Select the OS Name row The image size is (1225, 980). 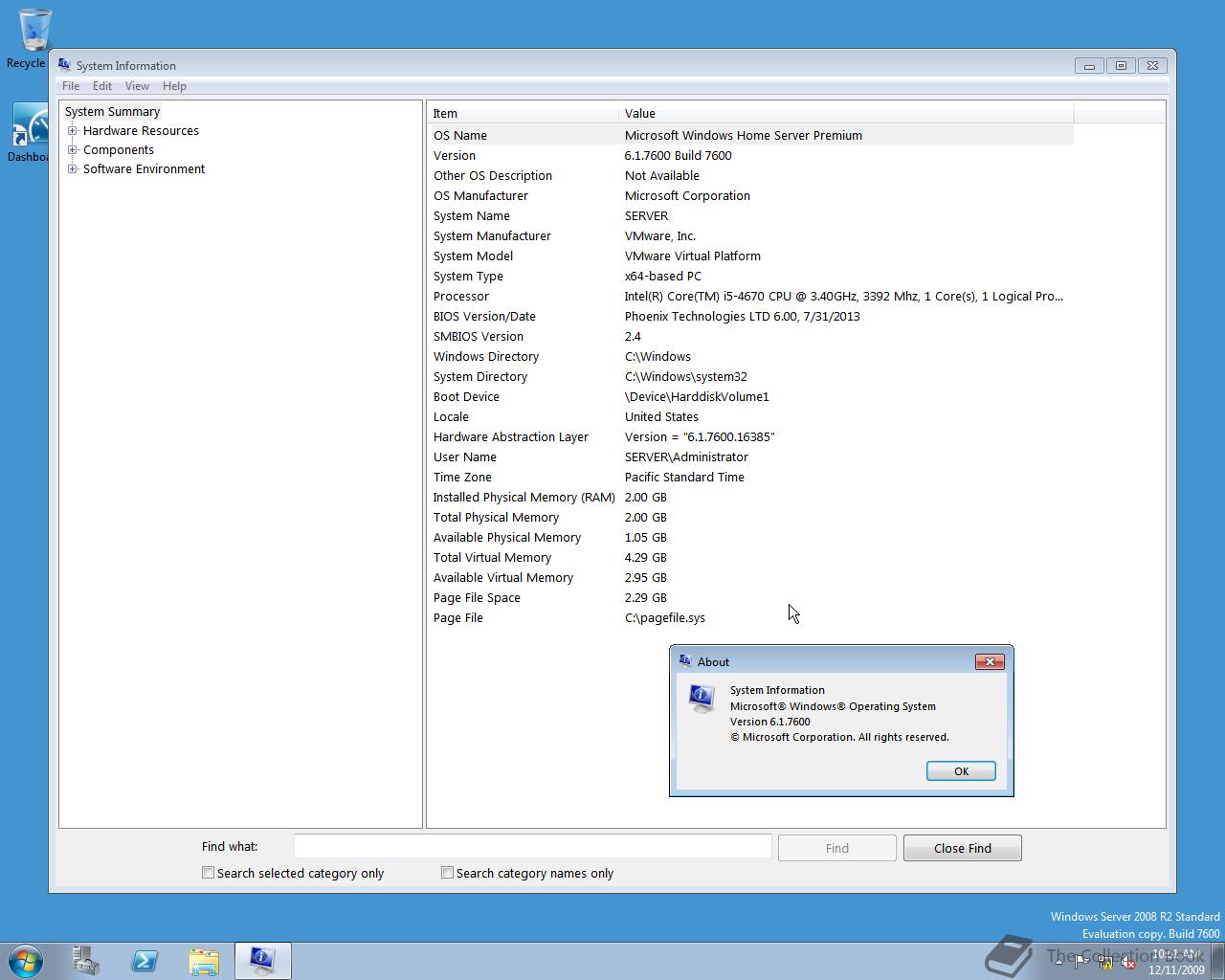(x=750, y=135)
